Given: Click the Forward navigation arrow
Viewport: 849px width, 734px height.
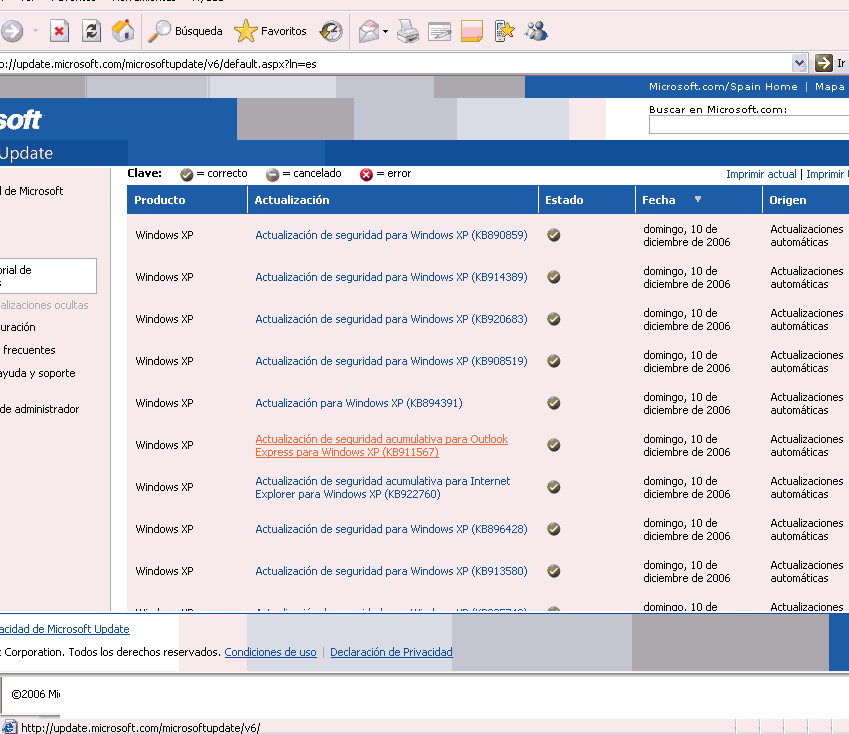Looking at the screenshot, I should (x=12, y=31).
